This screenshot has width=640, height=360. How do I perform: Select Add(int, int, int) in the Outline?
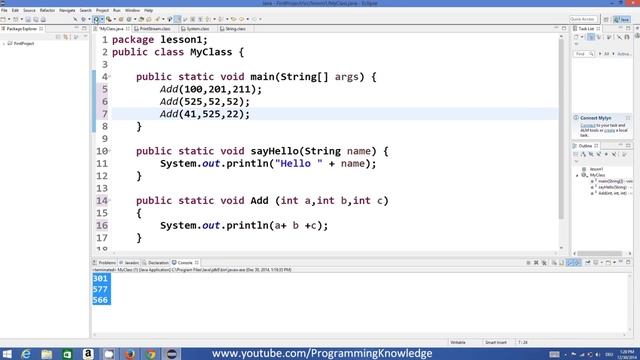point(611,193)
